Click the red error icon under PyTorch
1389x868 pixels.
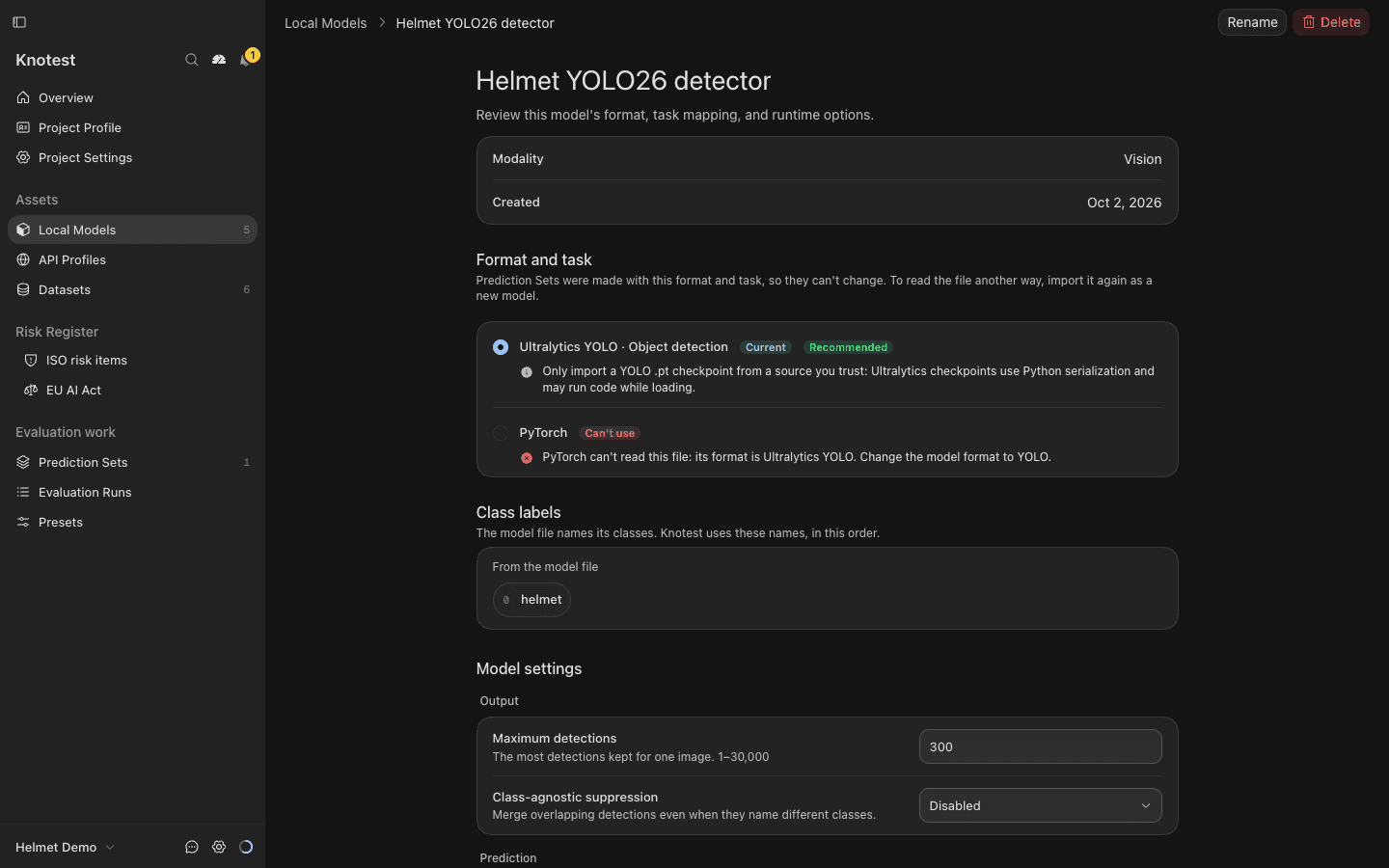[527, 458]
